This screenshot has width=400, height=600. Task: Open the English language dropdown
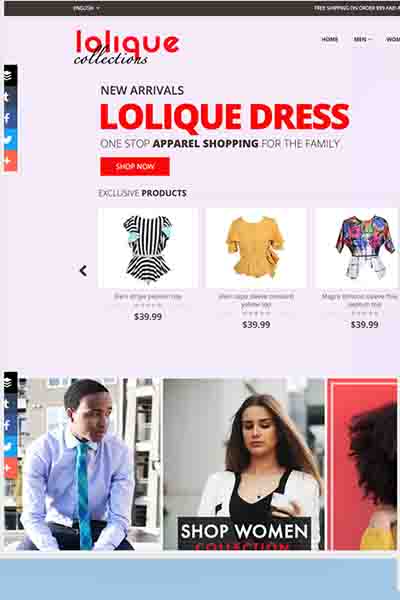click(86, 8)
